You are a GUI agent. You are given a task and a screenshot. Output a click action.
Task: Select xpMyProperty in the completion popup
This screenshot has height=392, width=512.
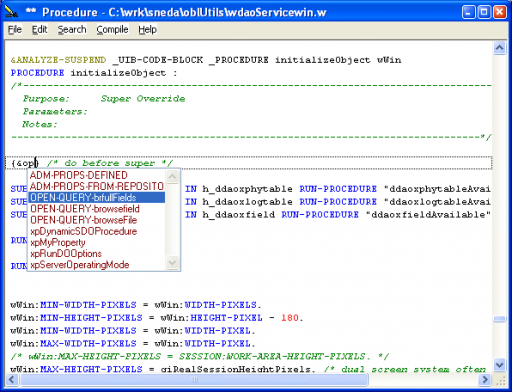click(96, 243)
